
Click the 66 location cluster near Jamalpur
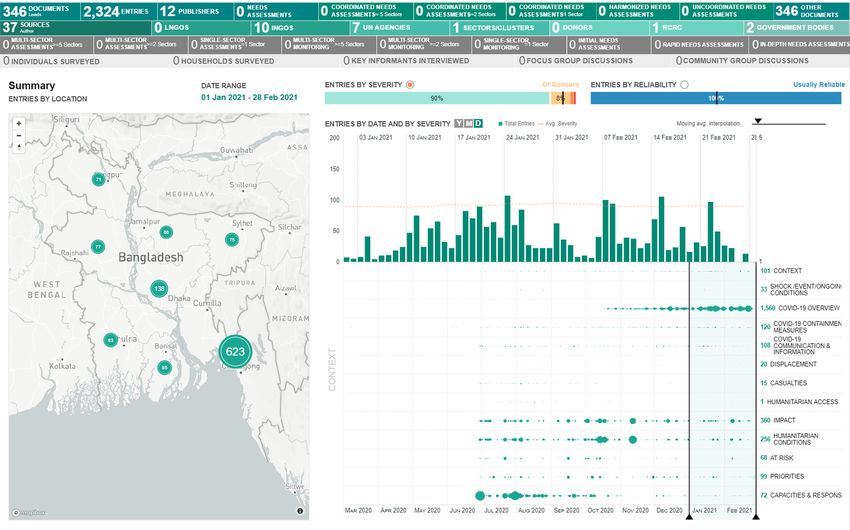(166, 232)
